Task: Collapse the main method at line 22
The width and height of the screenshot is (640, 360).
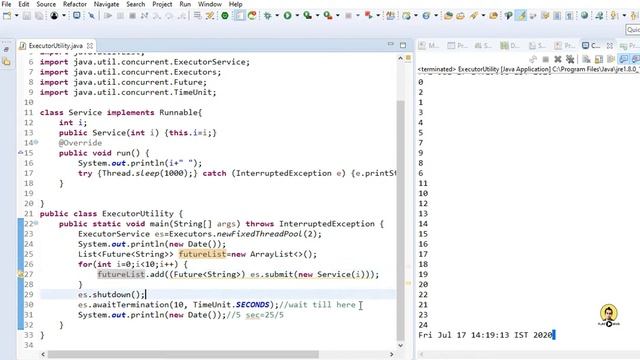Action: (36, 223)
